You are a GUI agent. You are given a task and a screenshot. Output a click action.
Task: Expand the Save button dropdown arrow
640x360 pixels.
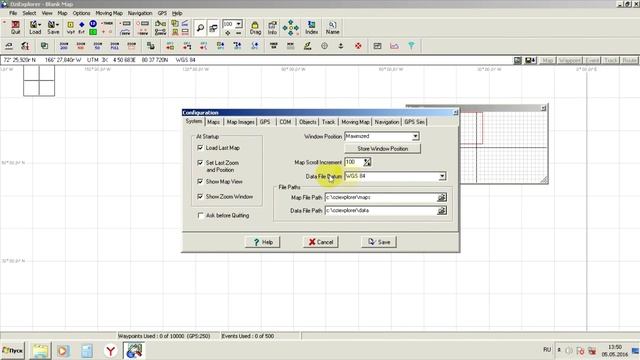click(58, 24)
